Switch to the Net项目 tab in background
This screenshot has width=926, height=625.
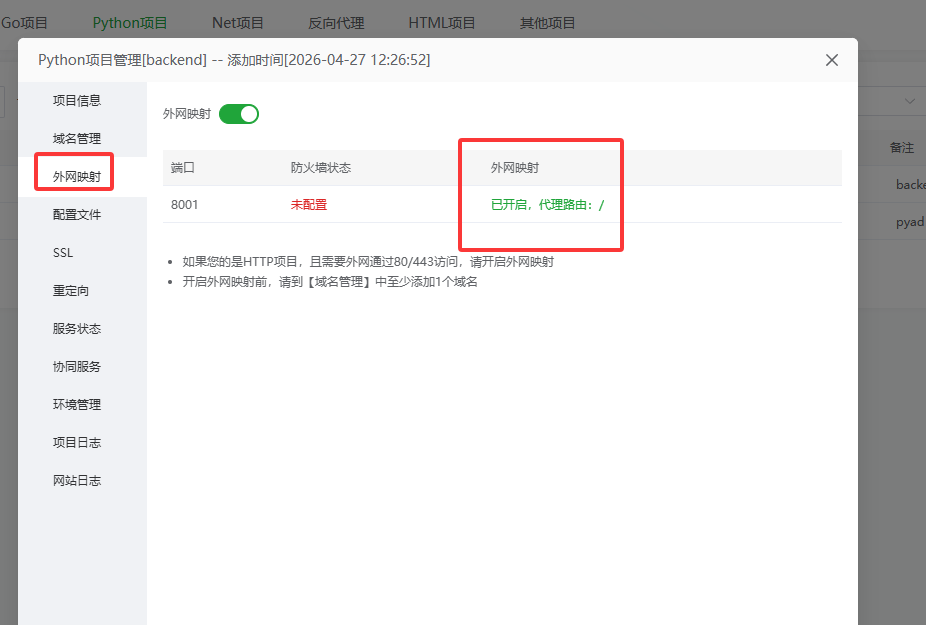[238, 23]
